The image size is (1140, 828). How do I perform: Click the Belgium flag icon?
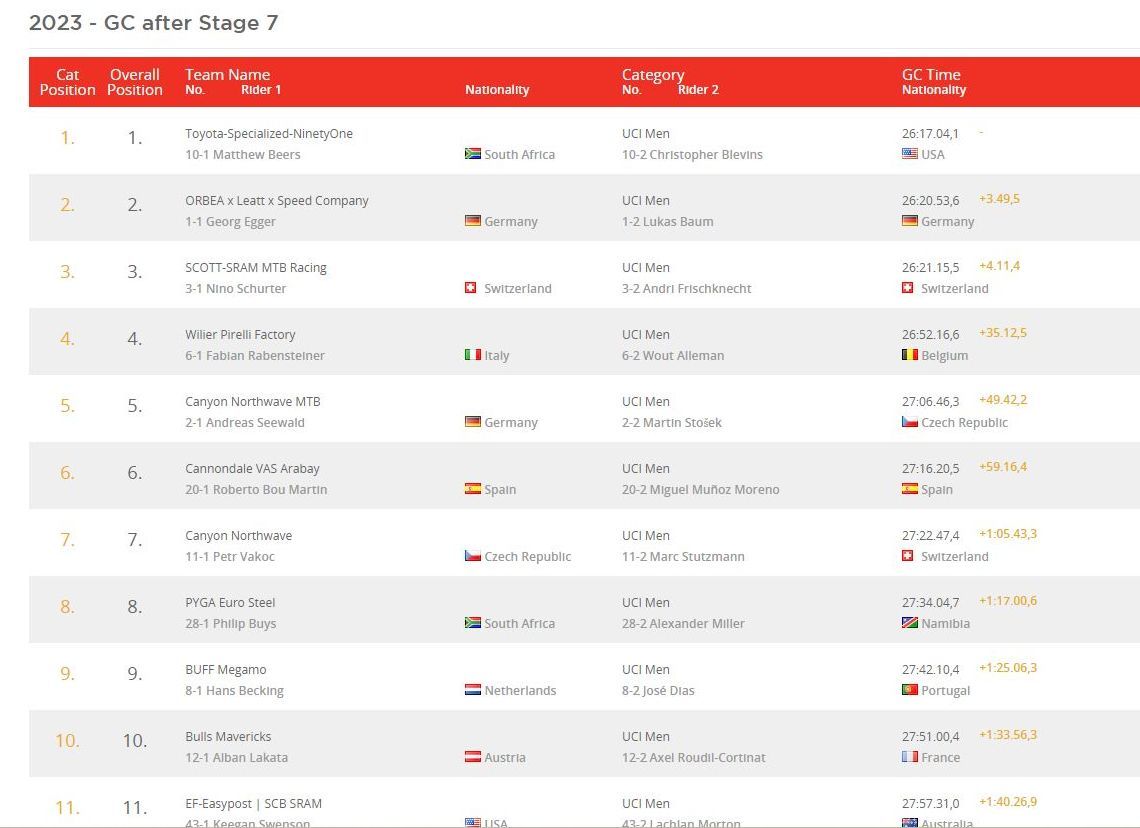[x=909, y=355]
